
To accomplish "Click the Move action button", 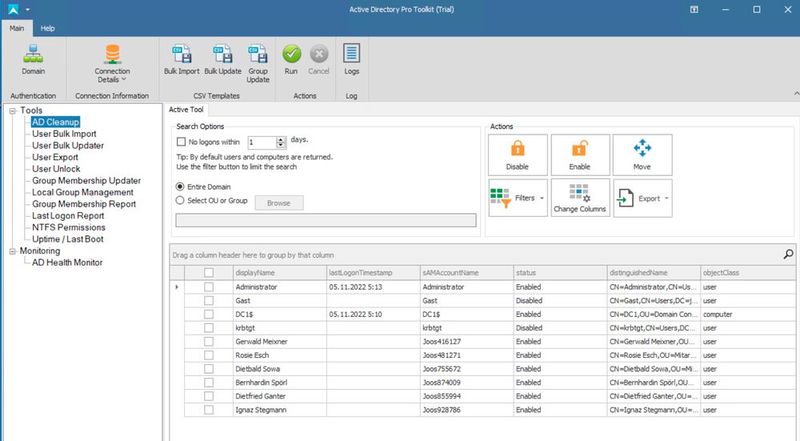I will pos(642,155).
